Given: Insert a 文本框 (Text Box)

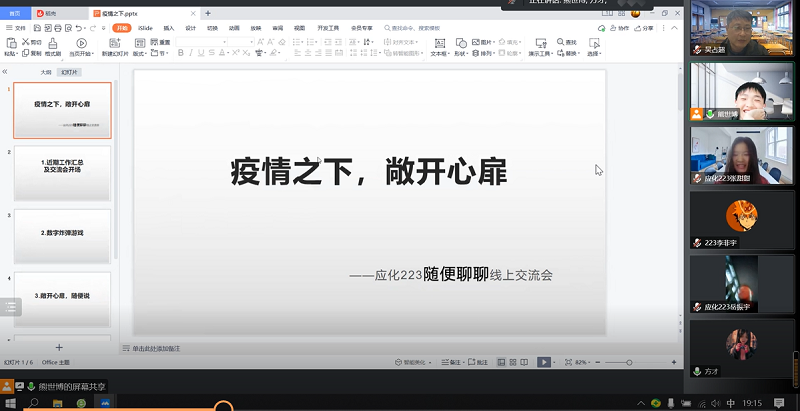Looking at the screenshot, I should (x=438, y=44).
